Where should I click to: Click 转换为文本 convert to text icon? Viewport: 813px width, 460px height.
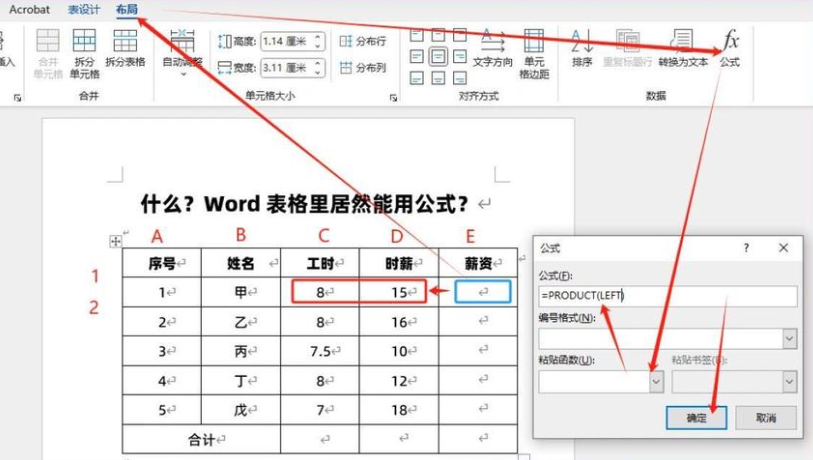pos(683,46)
